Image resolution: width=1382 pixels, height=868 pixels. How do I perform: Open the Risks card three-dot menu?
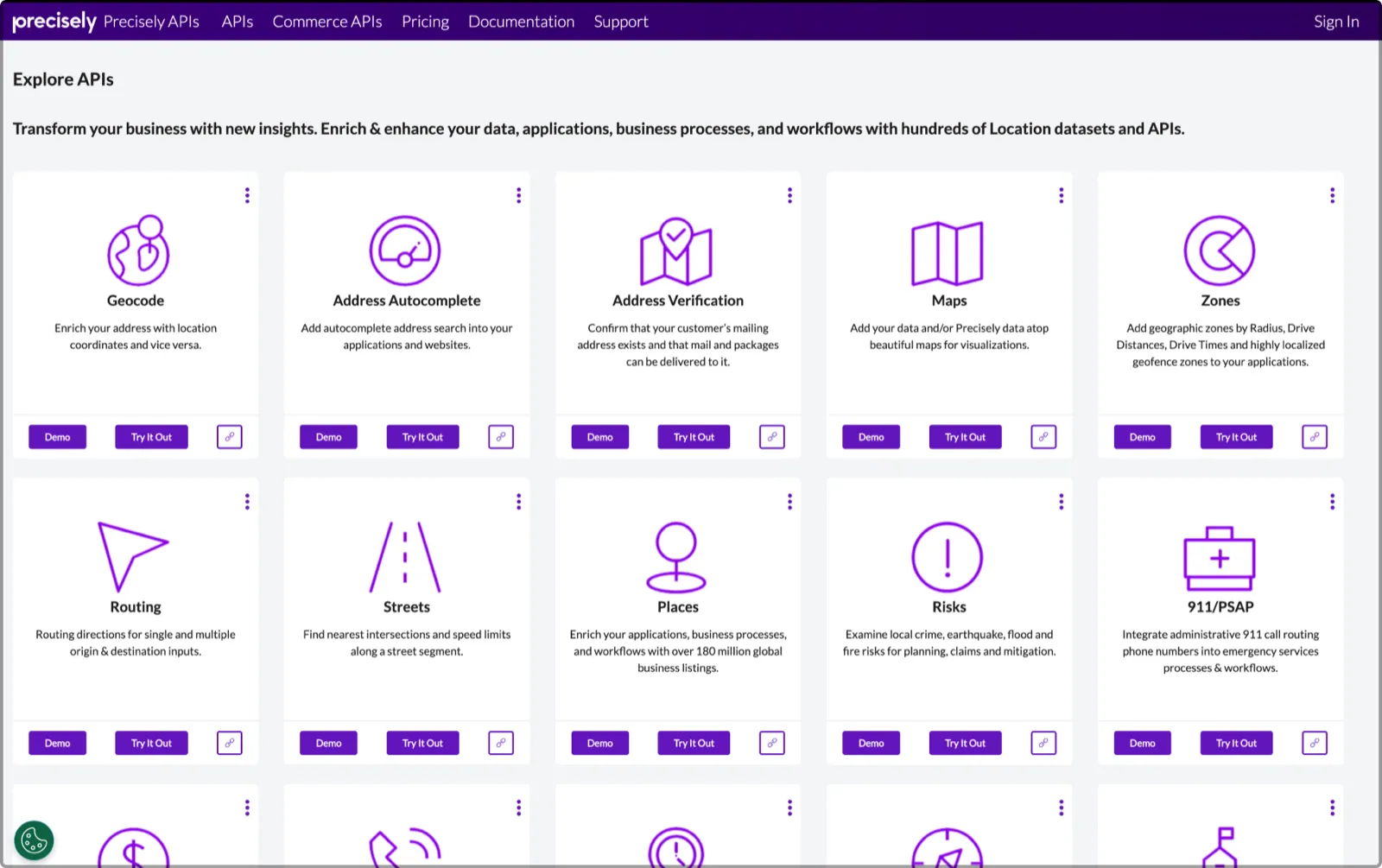coord(1061,502)
